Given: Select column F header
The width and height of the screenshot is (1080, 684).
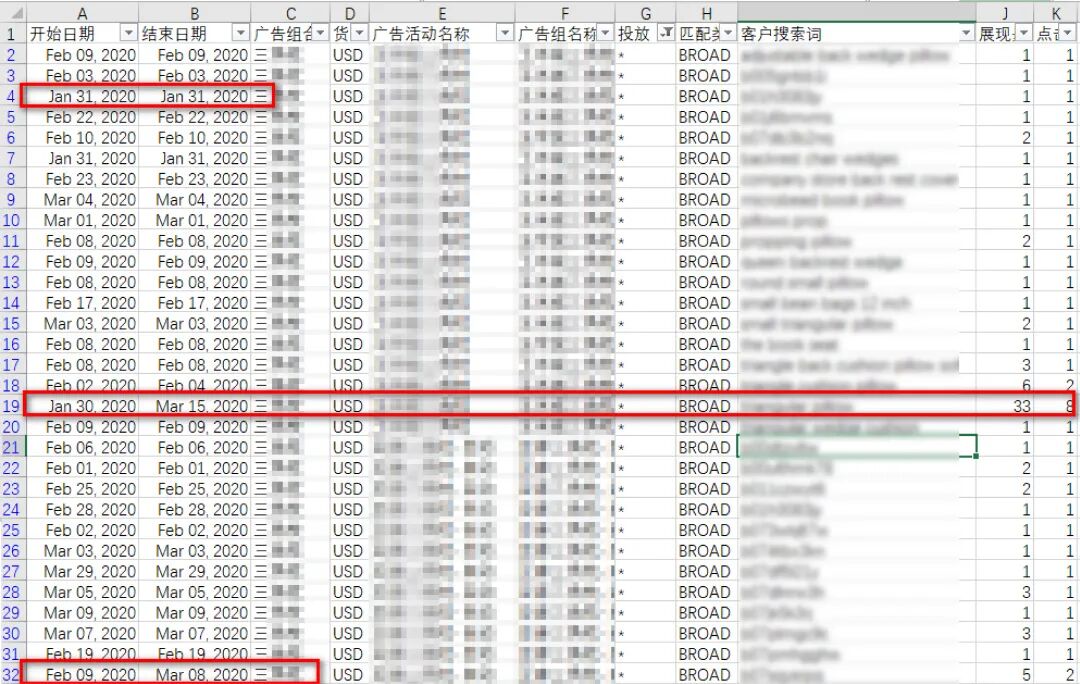Looking at the screenshot, I should [565, 13].
